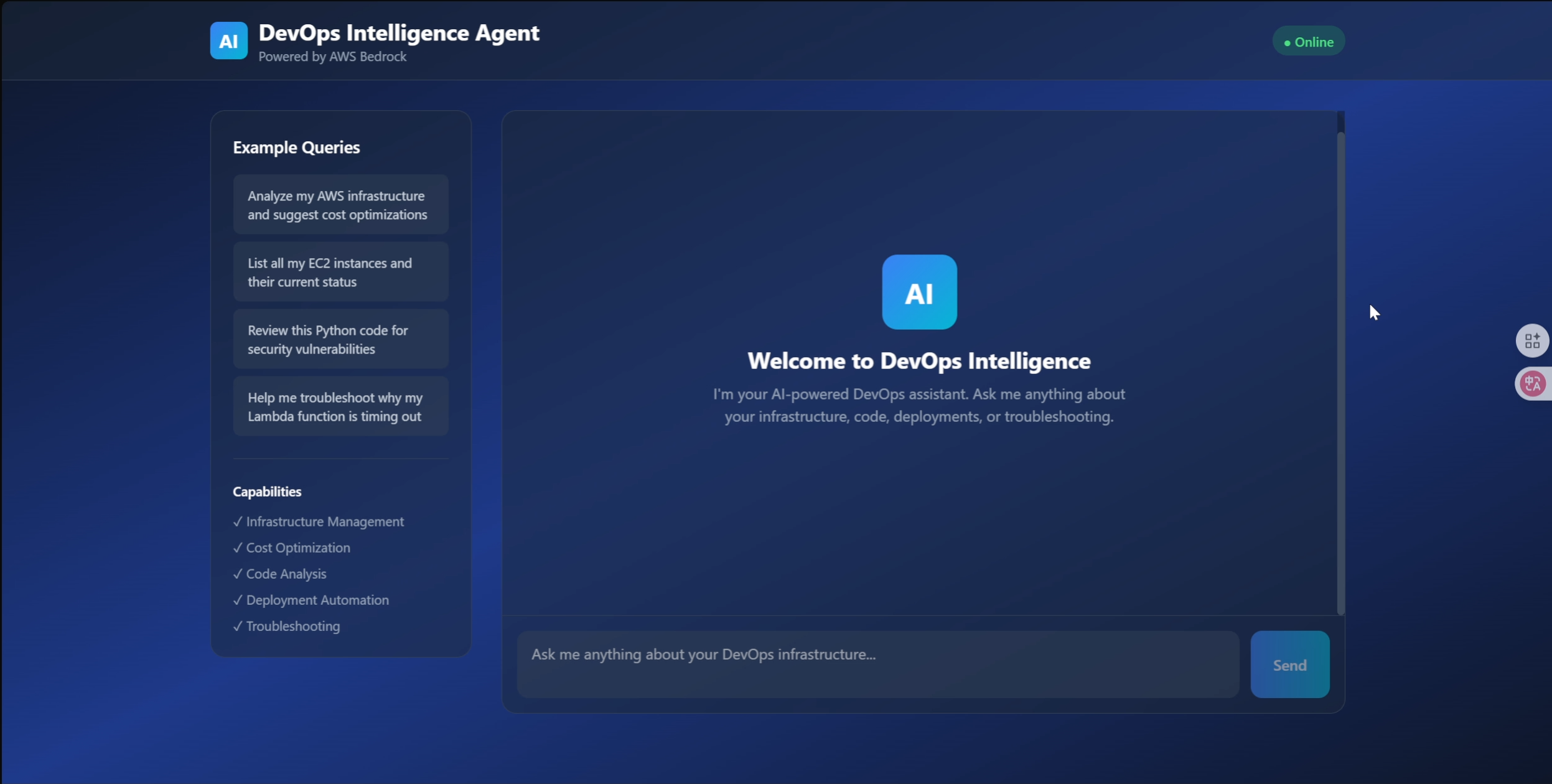
Task: Choose the Python security review example query
Action: point(340,339)
